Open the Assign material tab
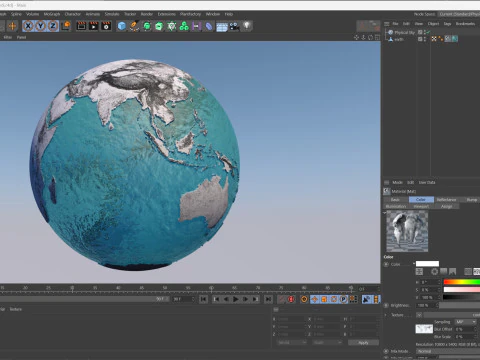Image resolution: width=480 pixels, height=360 pixels. pos(447,206)
